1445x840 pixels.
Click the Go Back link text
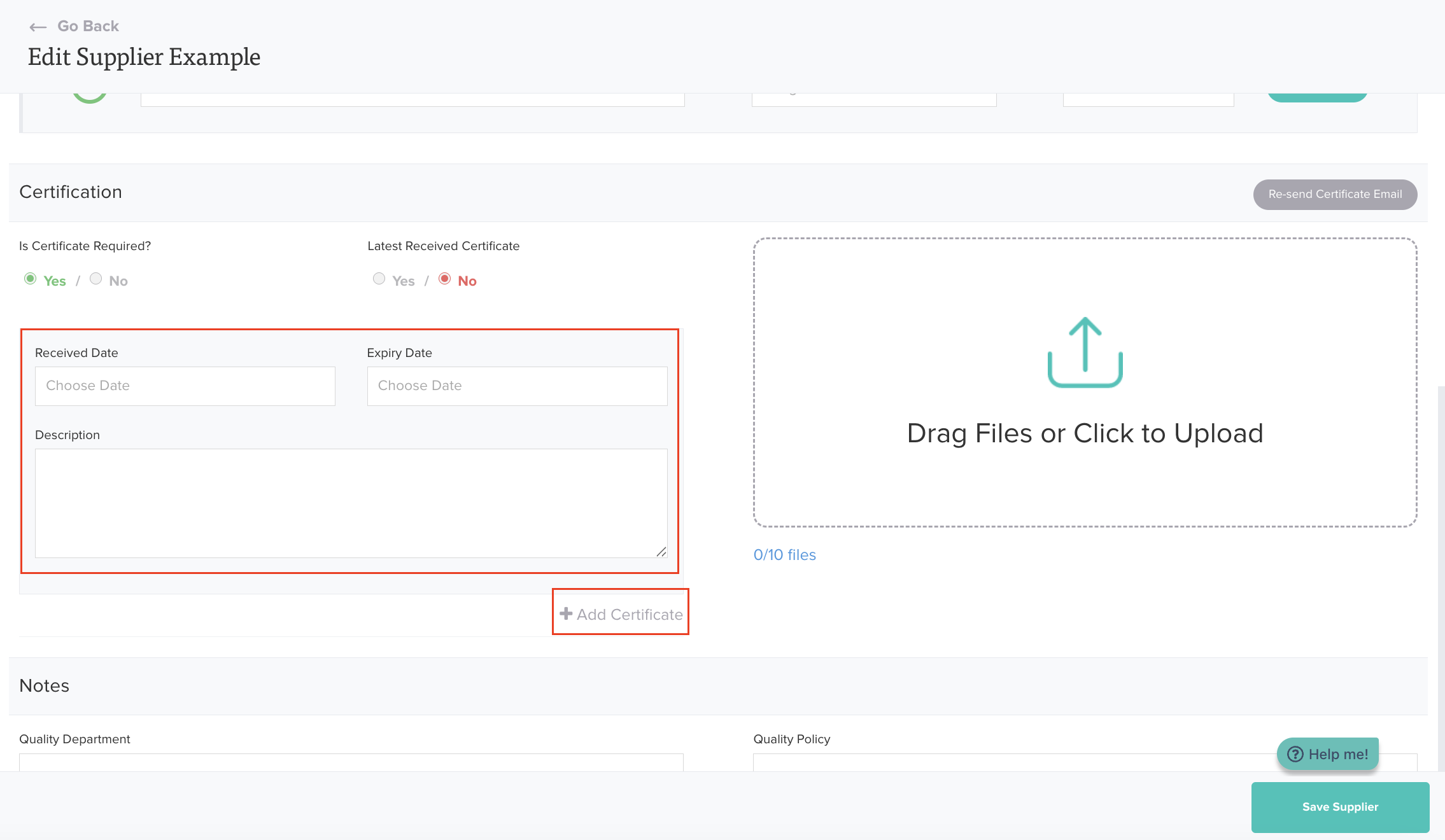(88, 26)
